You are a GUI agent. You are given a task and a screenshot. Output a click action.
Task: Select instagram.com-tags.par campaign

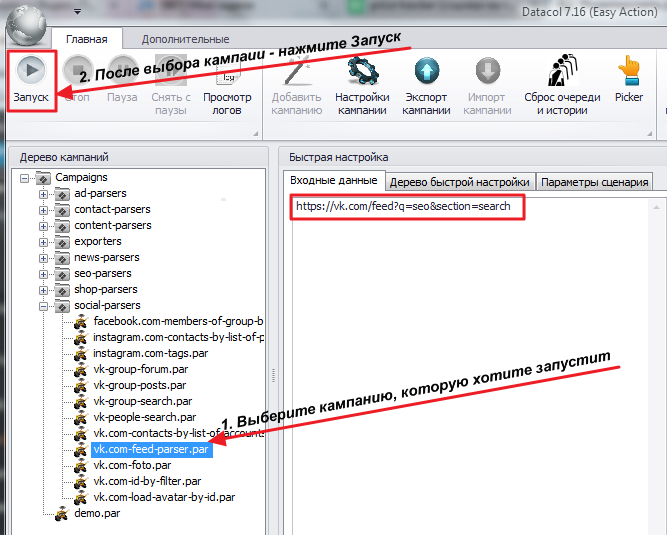(151, 353)
